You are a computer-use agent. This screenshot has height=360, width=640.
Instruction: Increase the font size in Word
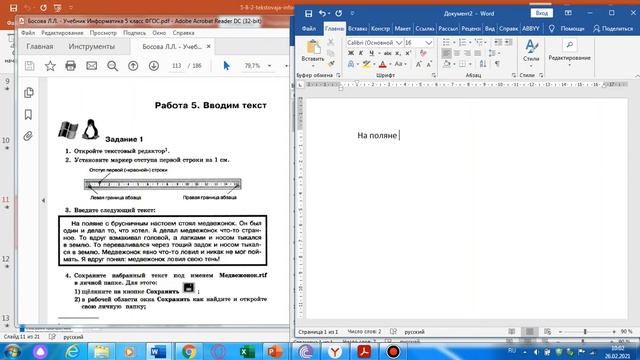(419, 64)
